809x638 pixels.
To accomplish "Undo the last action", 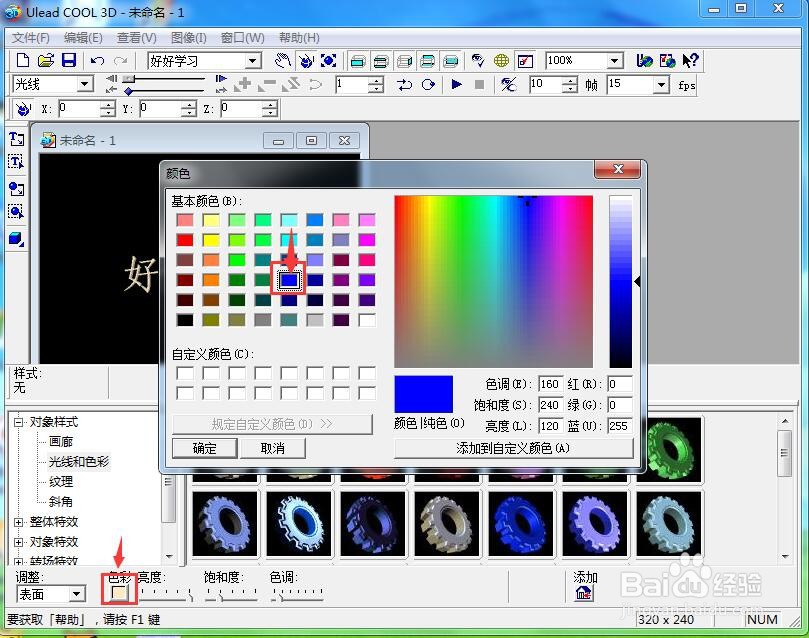I will pos(97,61).
